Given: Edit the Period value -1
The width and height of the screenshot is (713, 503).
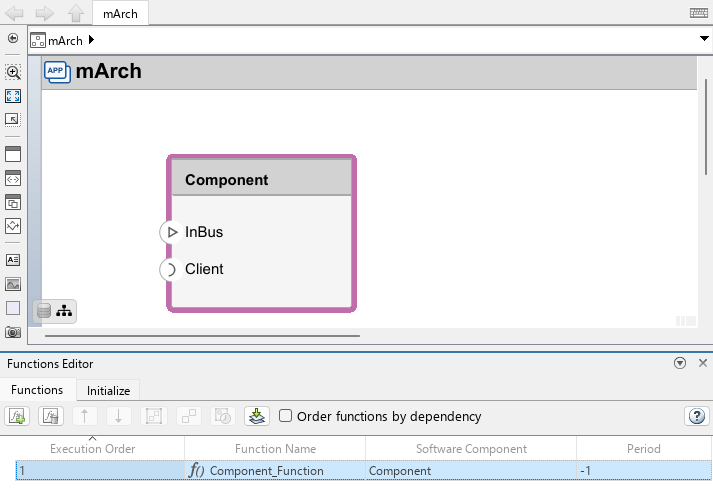Looking at the screenshot, I should coord(643,471).
